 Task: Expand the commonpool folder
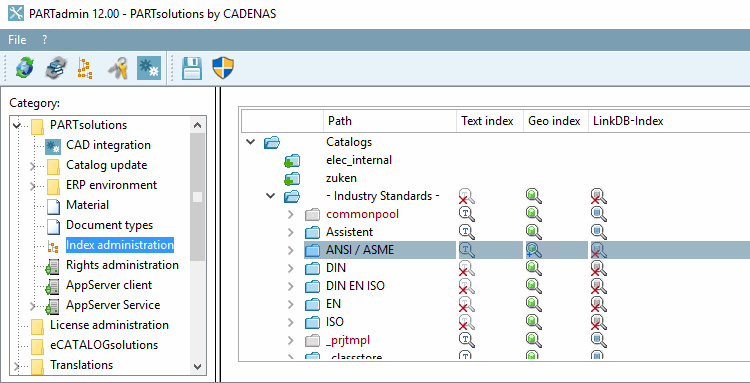pos(290,214)
